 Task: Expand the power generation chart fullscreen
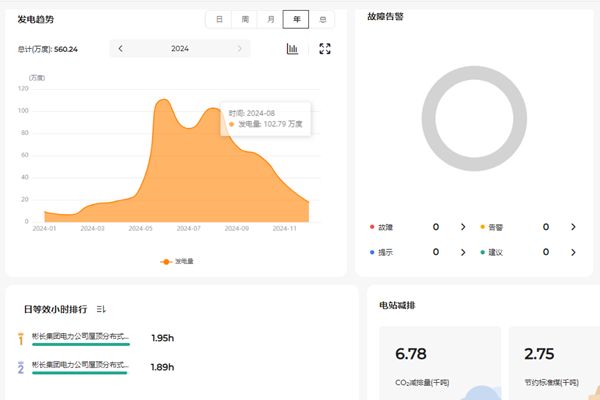click(x=325, y=49)
